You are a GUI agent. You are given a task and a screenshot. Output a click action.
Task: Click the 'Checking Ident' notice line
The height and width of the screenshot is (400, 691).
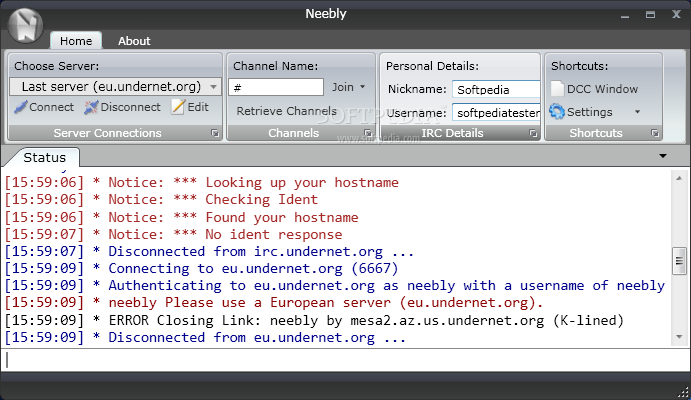pyautogui.click(x=161, y=200)
